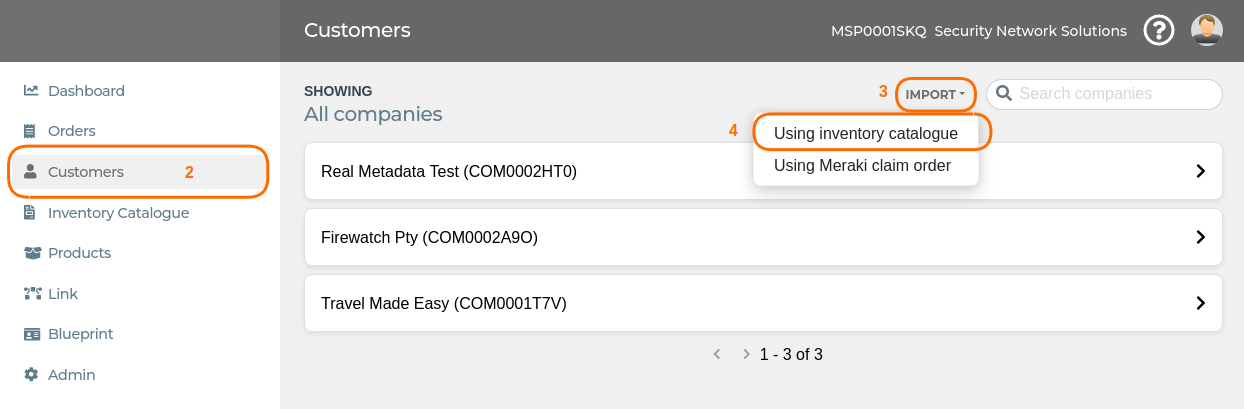
Task: Click the Blueprint icon in sidebar
Action: click(31, 334)
